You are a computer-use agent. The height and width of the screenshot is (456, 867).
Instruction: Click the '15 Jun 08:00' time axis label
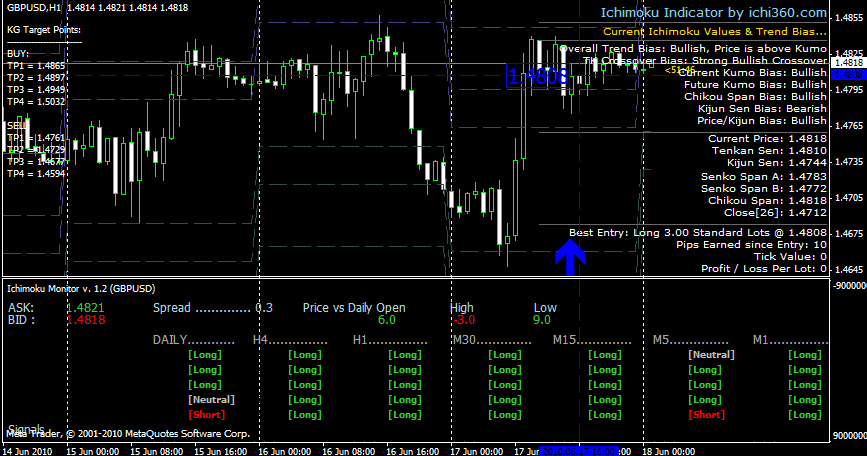pyautogui.click(x=157, y=451)
